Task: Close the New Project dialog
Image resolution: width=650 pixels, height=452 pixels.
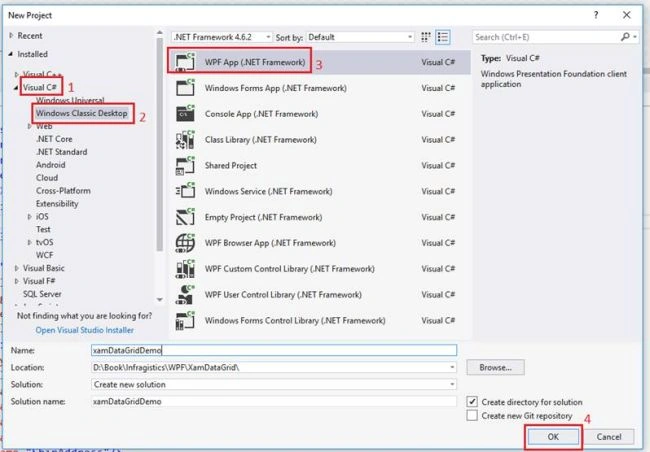Action: tap(627, 15)
